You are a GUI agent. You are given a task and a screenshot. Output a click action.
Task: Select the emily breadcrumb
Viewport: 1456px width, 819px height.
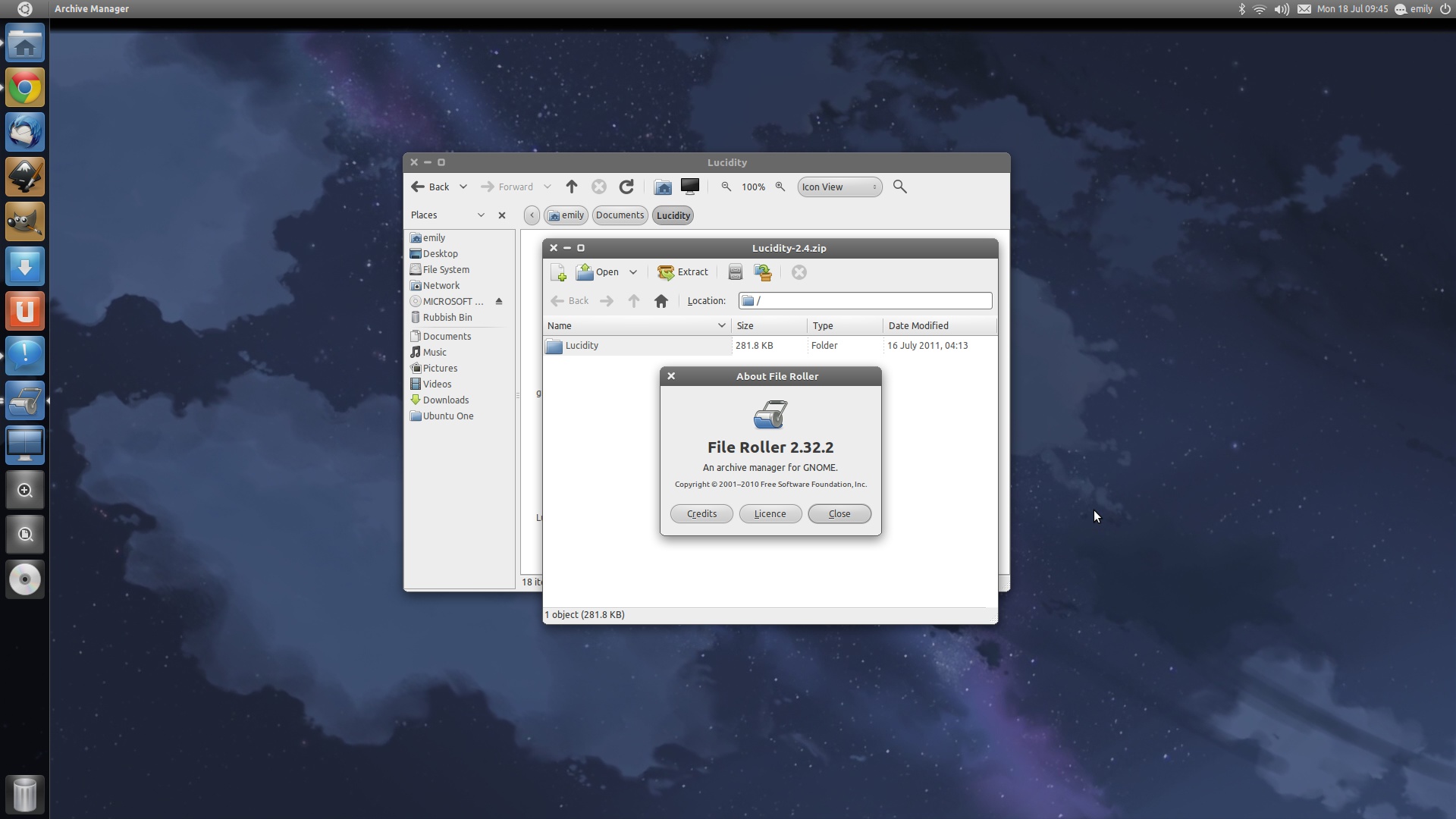(x=566, y=215)
